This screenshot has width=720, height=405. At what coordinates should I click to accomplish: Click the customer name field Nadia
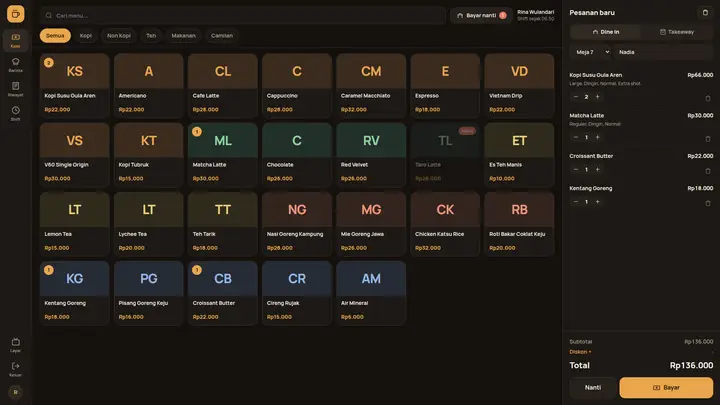coord(664,52)
